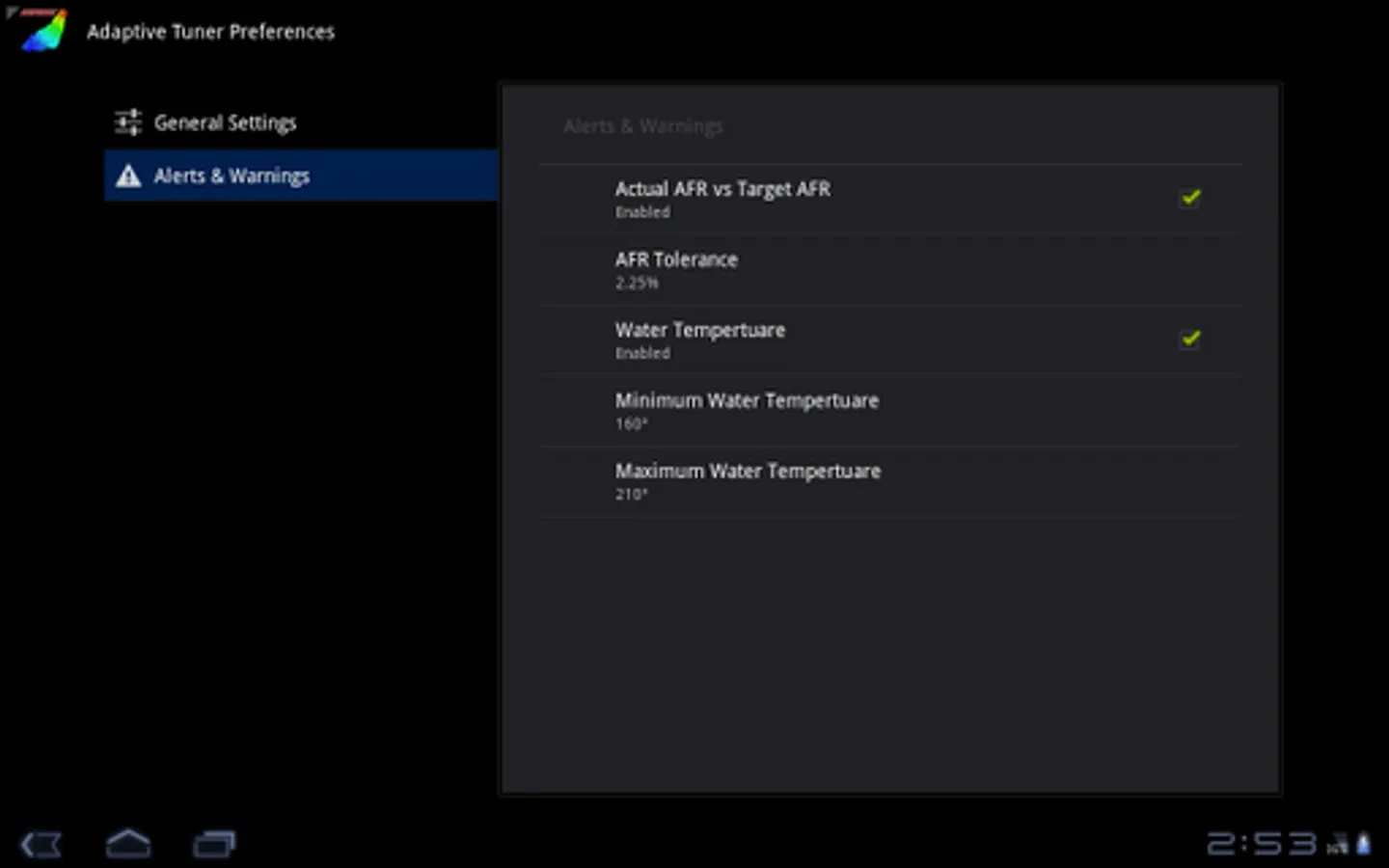Click the Actual AFR vs Target AFR label
This screenshot has width=1389, height=868.
[722, 189]
